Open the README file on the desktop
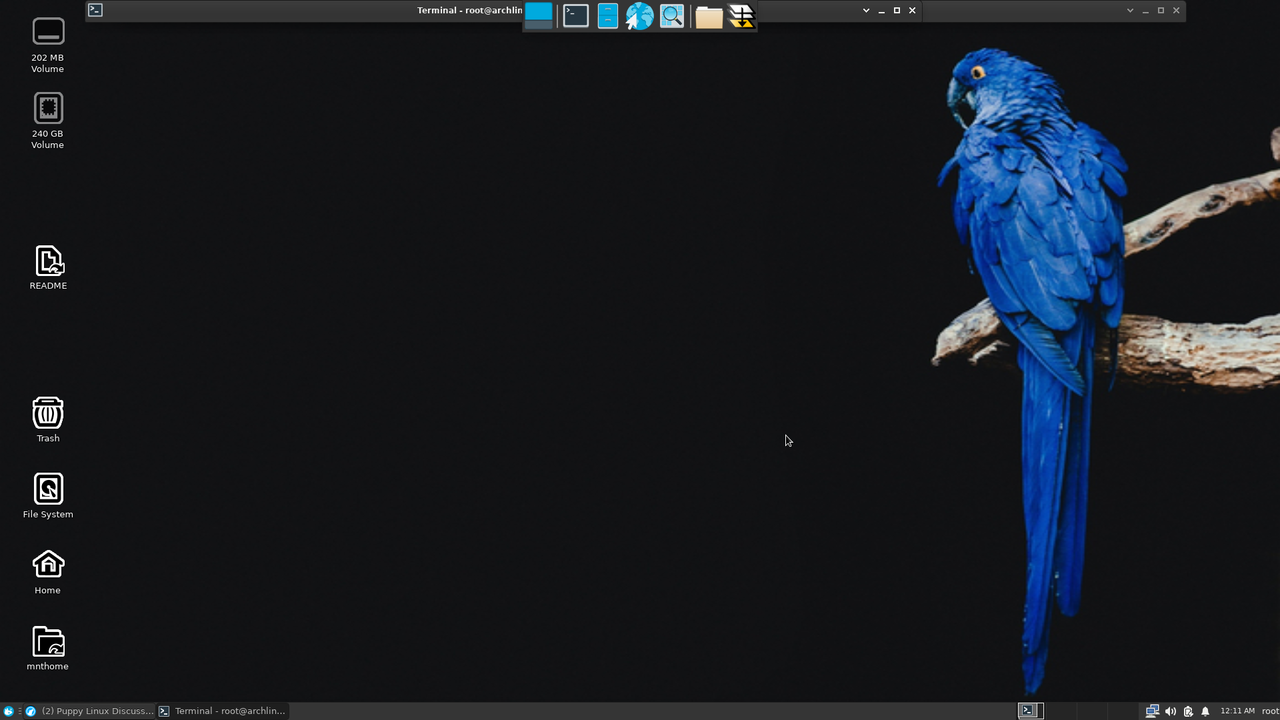Image resolution: width=1280 pixels, height=720 pixels. click(x=48, y=263)
